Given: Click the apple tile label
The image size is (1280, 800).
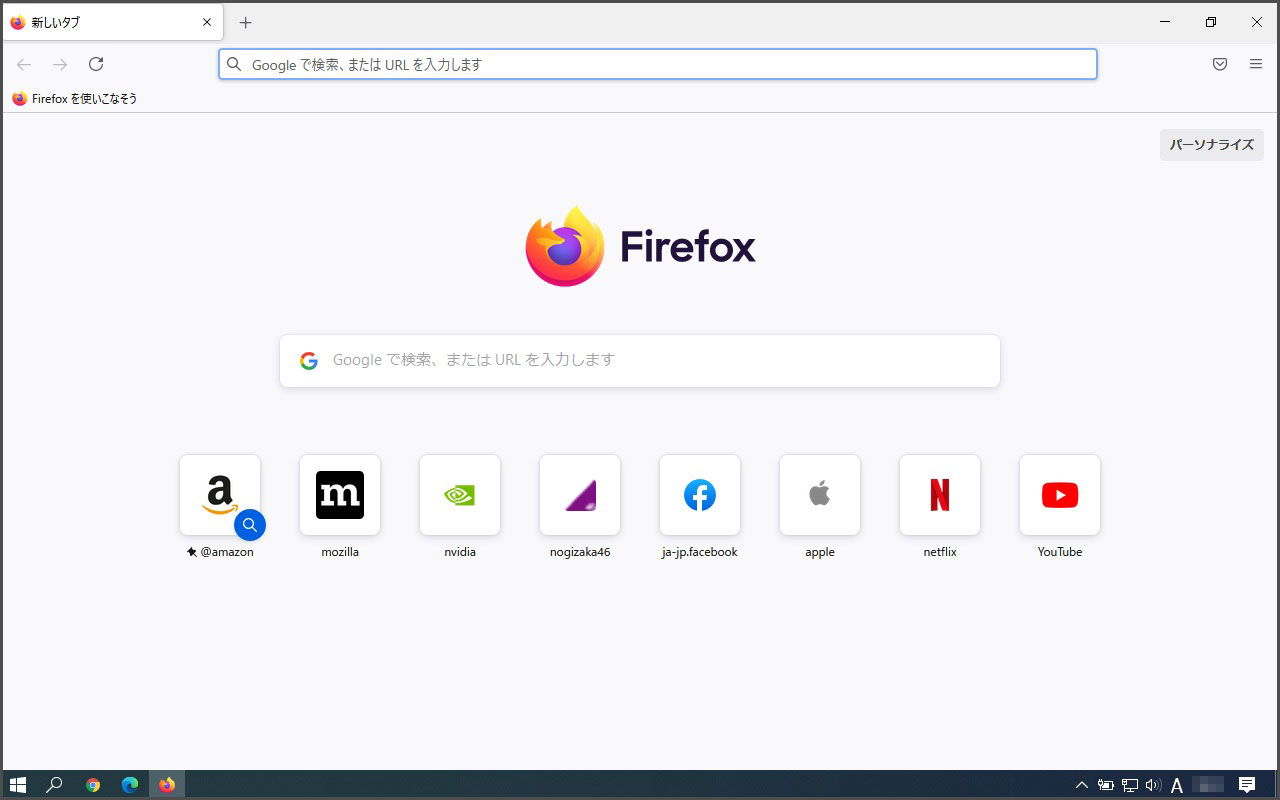Looking at the screenshot, I should coord(820,552).
